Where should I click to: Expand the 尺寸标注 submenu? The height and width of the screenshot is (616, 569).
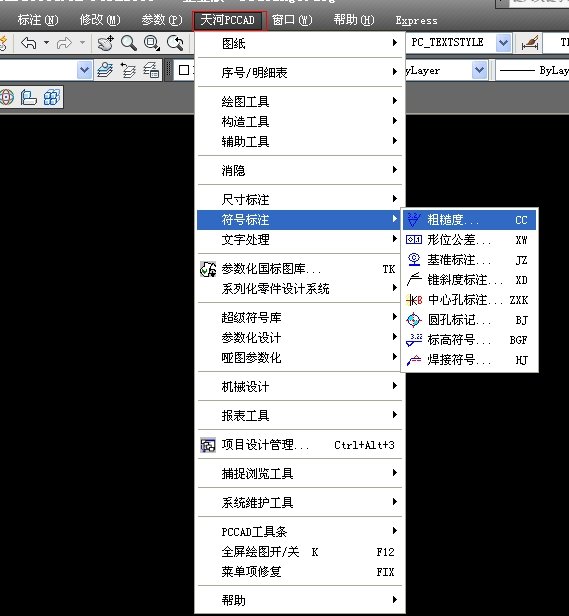(300, 200)
